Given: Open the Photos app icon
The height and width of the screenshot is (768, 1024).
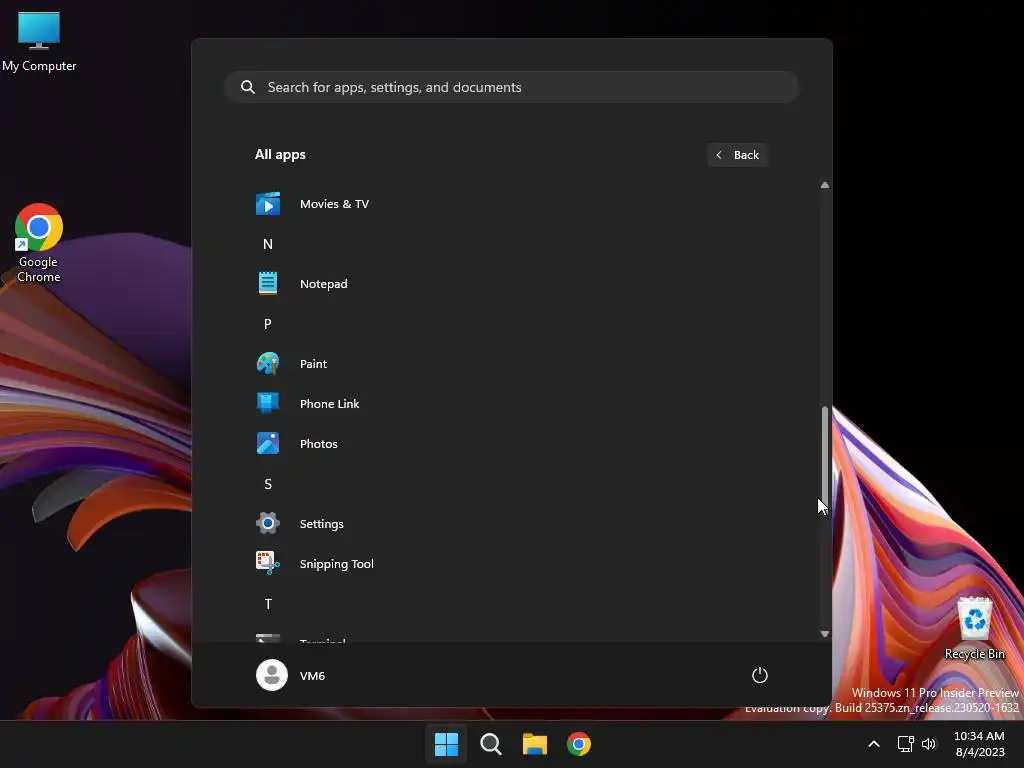Looking at the screenshot, I should tap(268, 443).
